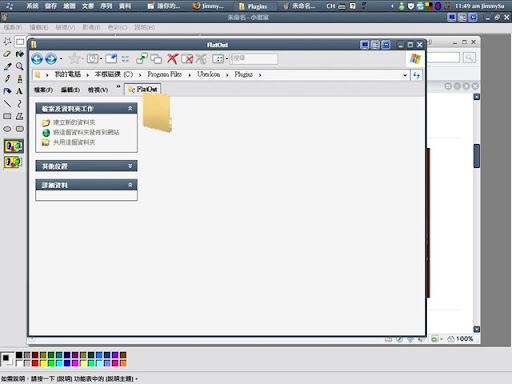Choose the Brush tool in Paint

20,79
